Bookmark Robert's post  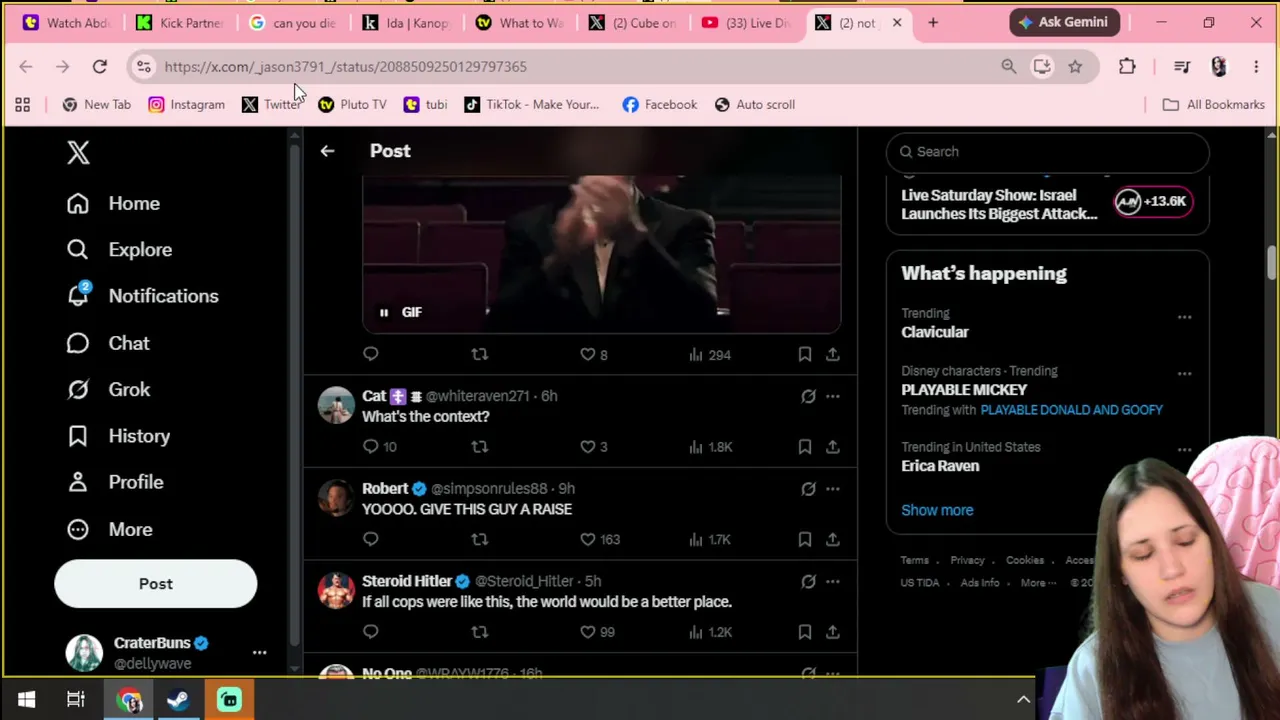point(805,539)
